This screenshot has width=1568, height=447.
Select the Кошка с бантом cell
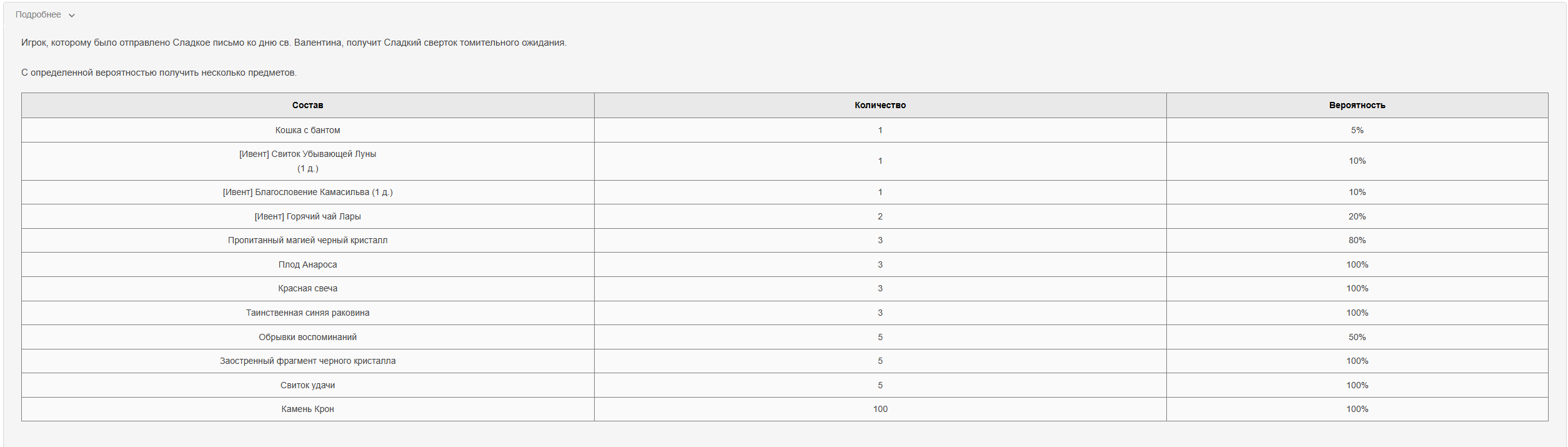pos(307,130)
